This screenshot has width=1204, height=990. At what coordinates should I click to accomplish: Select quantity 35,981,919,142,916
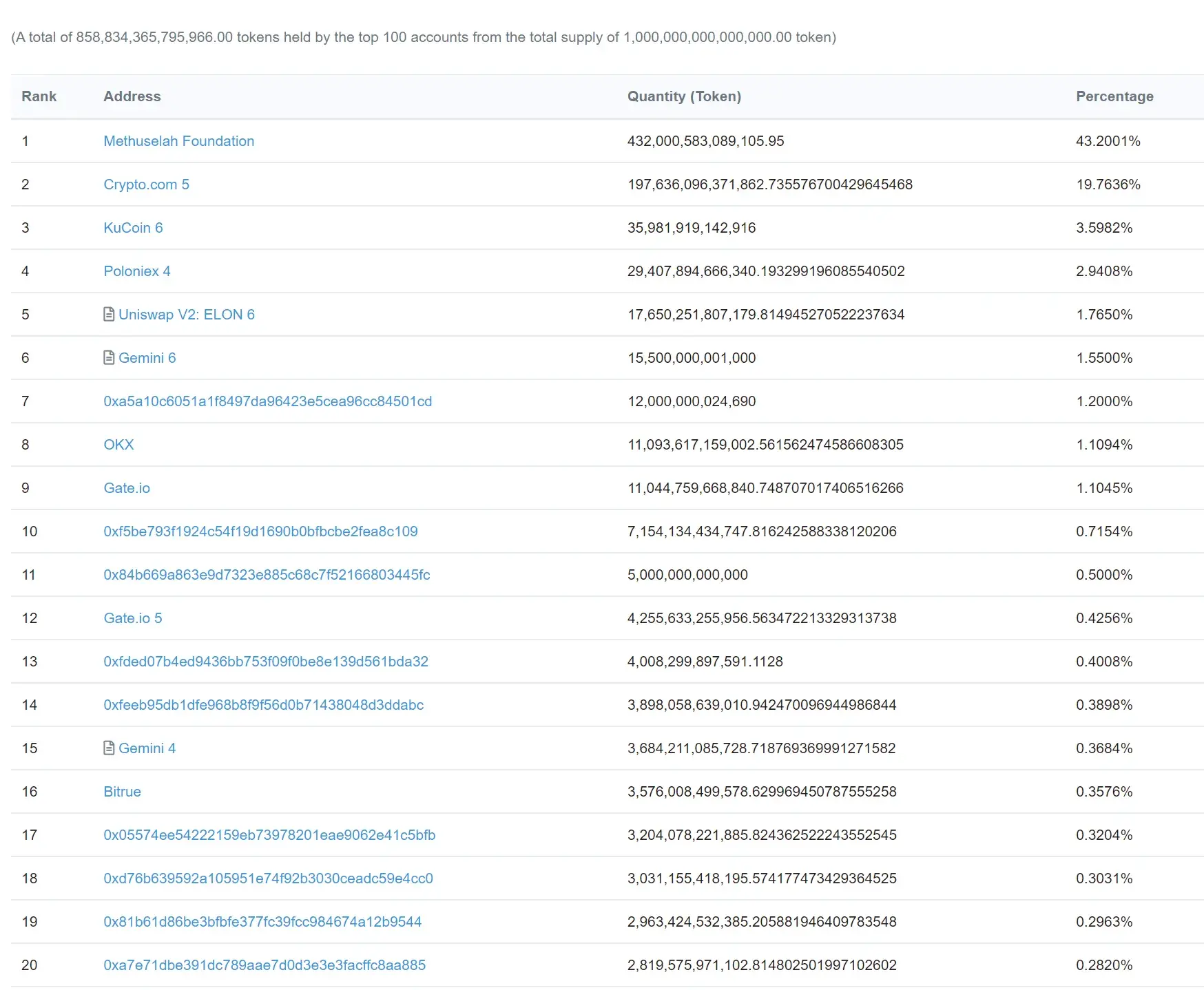[x=692, y=228]
